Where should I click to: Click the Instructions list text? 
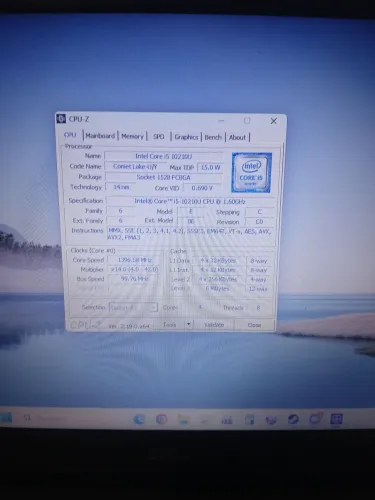point(190,234)
